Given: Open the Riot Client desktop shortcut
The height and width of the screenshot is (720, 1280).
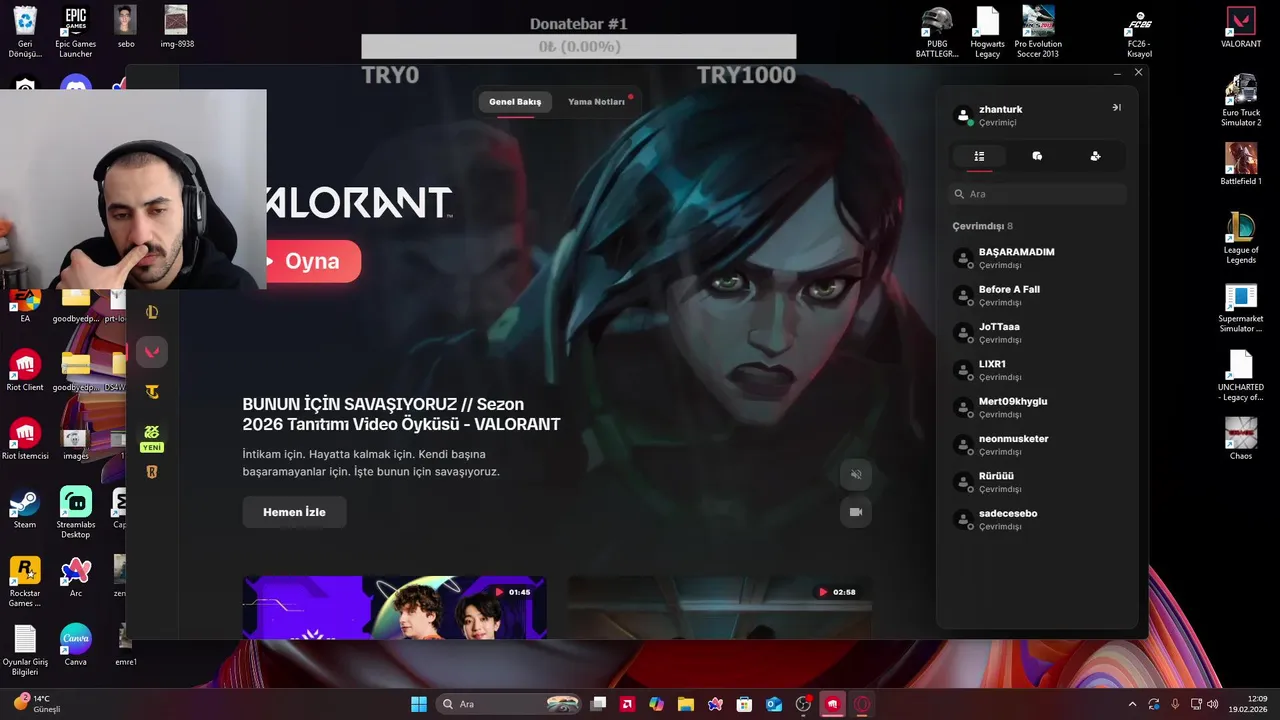Looking at the screenshot, I should point(25,370).
